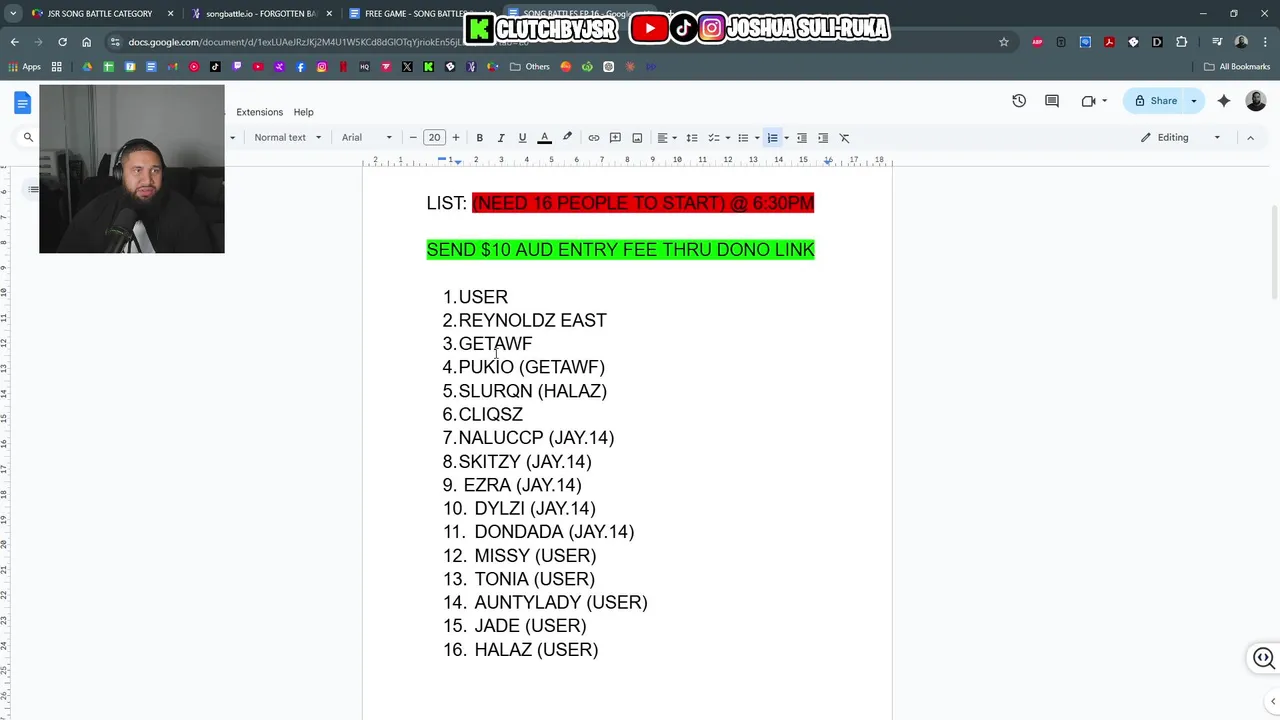The width and height of the screenshot is (1280, 720).
Task: Click the font size field showing 20
Action: point(434,138)
